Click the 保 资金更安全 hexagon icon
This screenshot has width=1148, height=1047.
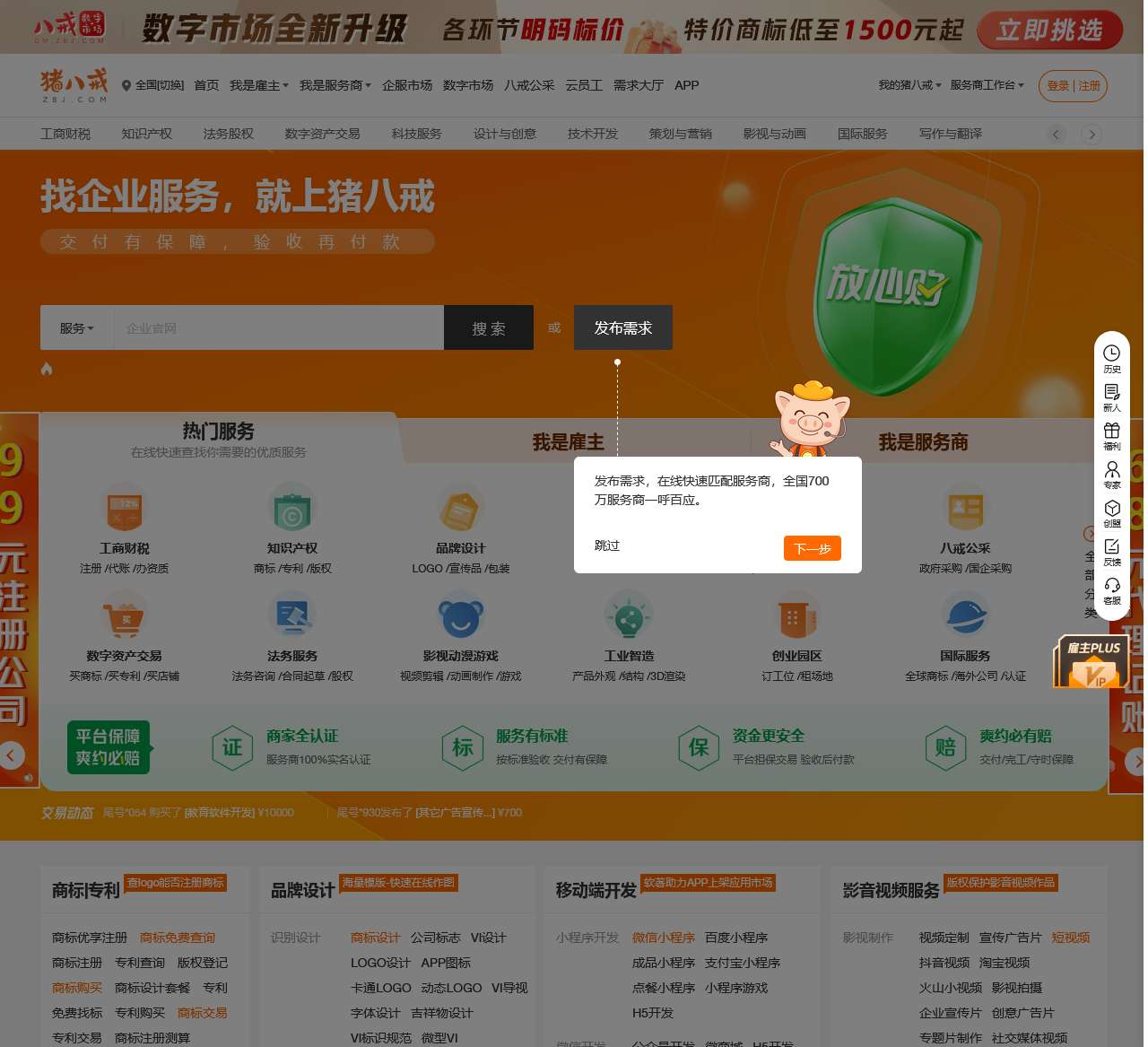[699, 747]
